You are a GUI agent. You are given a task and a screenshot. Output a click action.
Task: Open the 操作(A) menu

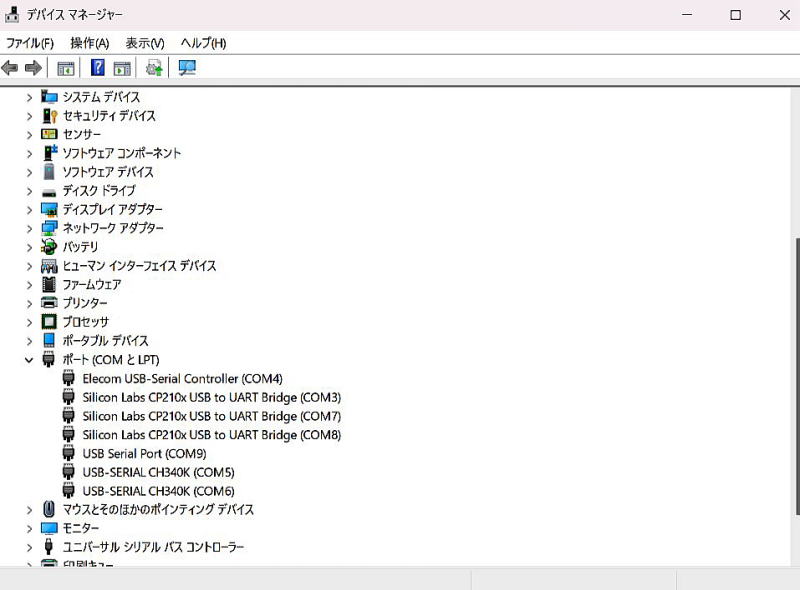click(x=90, y=43)
